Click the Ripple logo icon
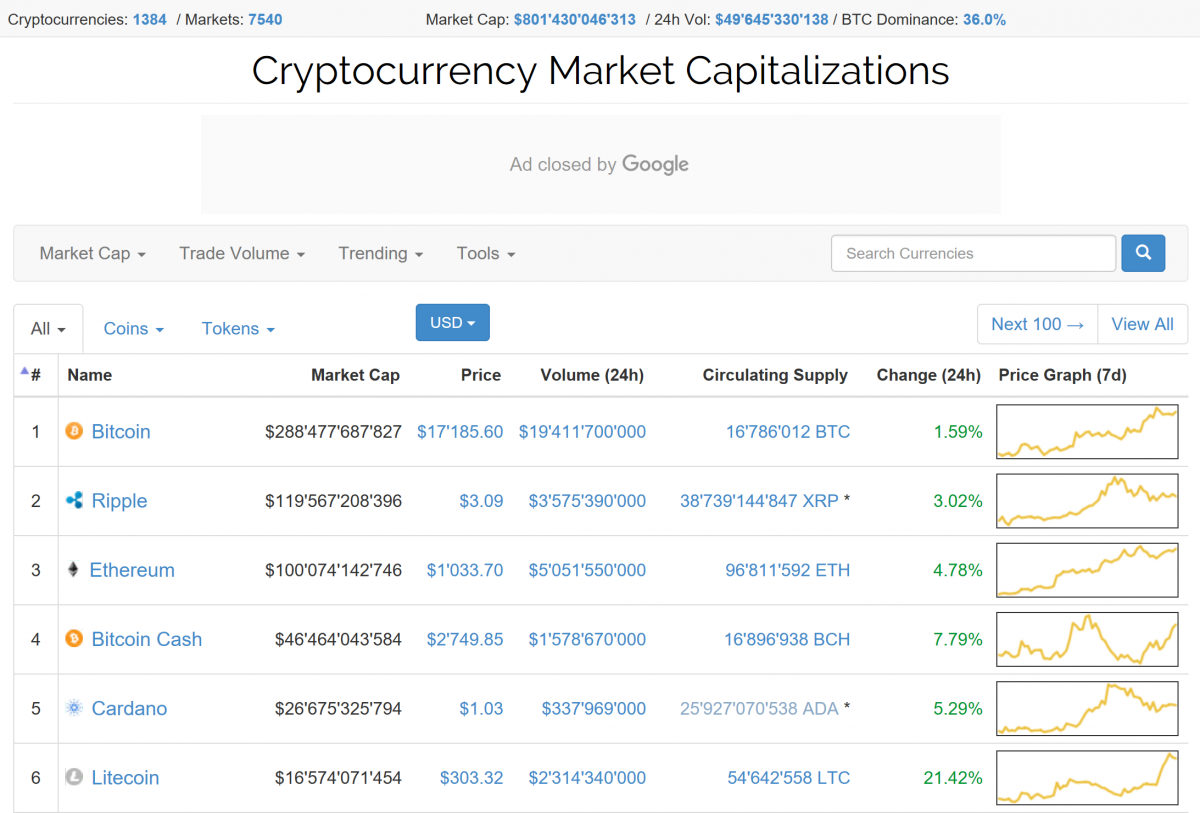 74,500
